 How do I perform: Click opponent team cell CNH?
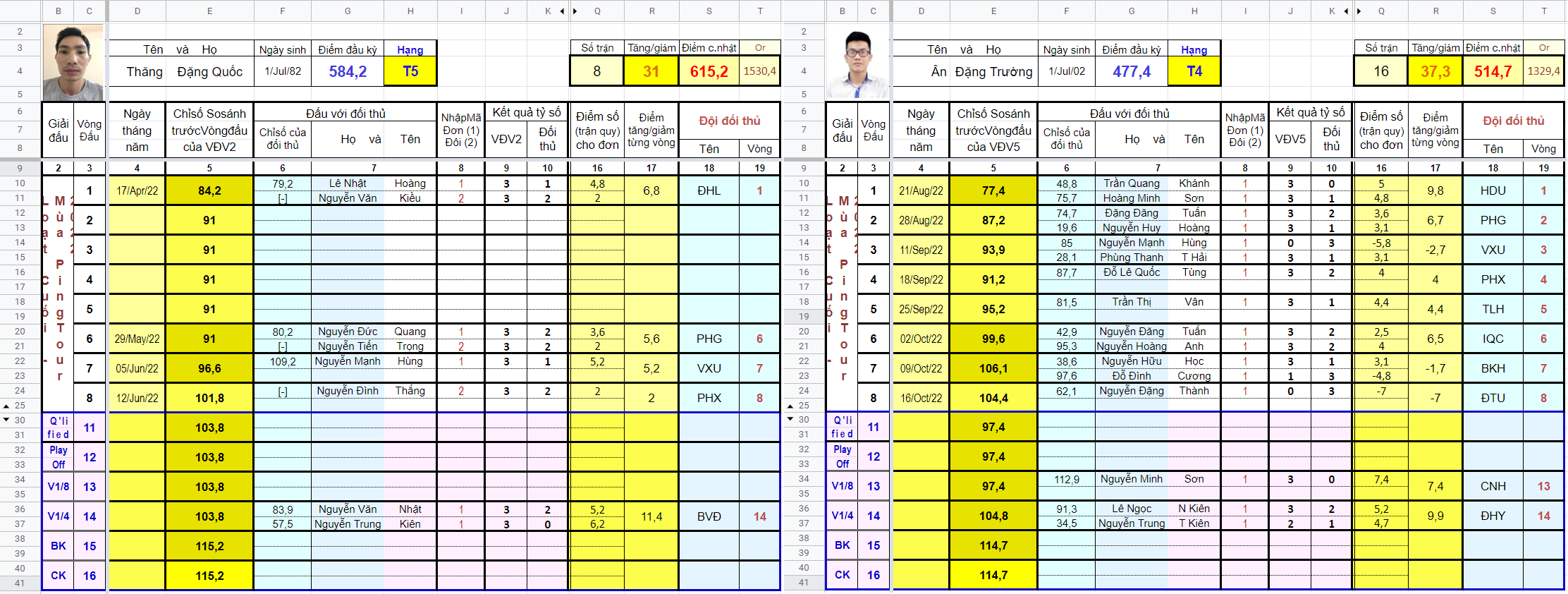(1493, 487)
